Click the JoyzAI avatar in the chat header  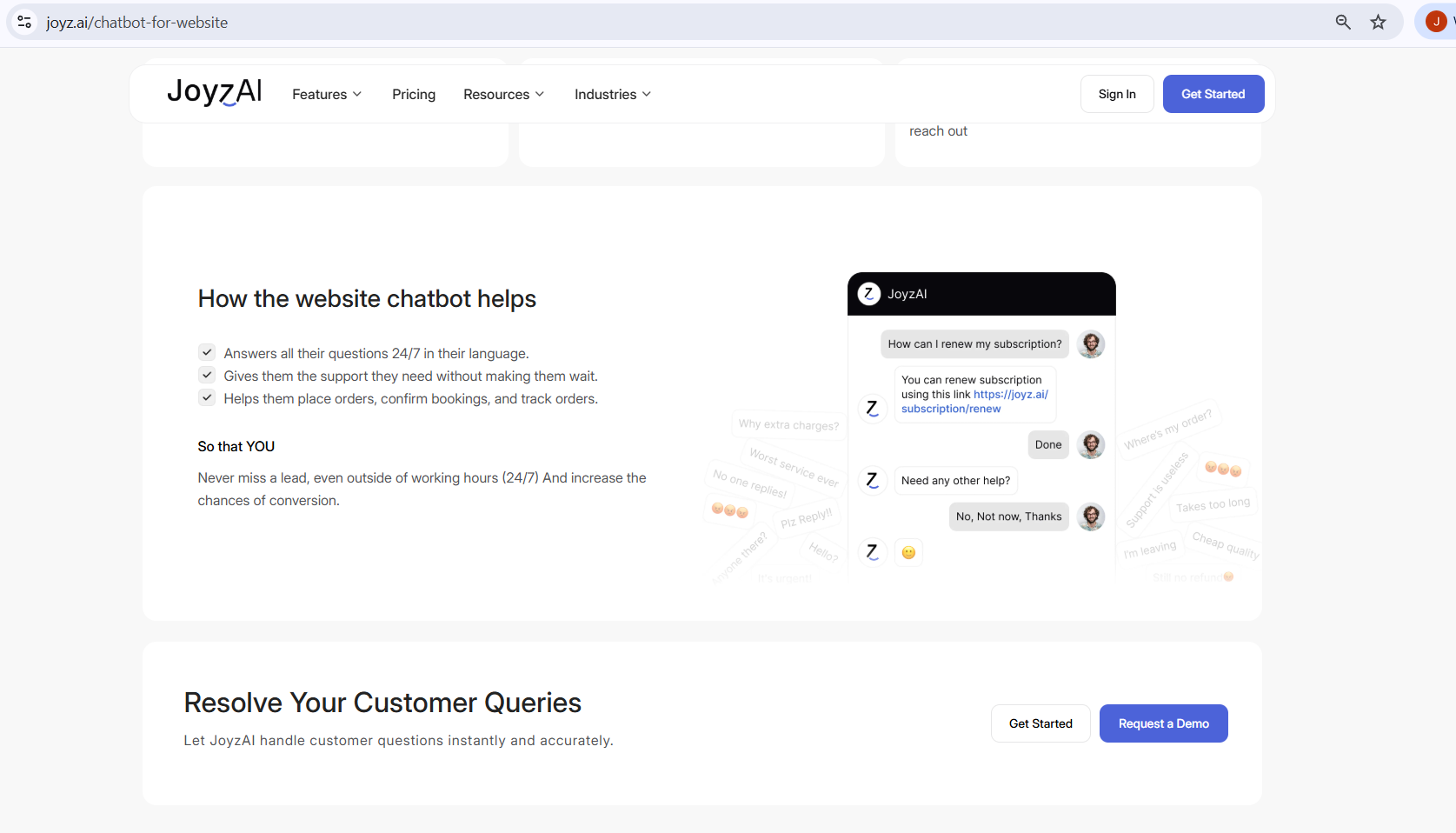(x=868, y=294)
